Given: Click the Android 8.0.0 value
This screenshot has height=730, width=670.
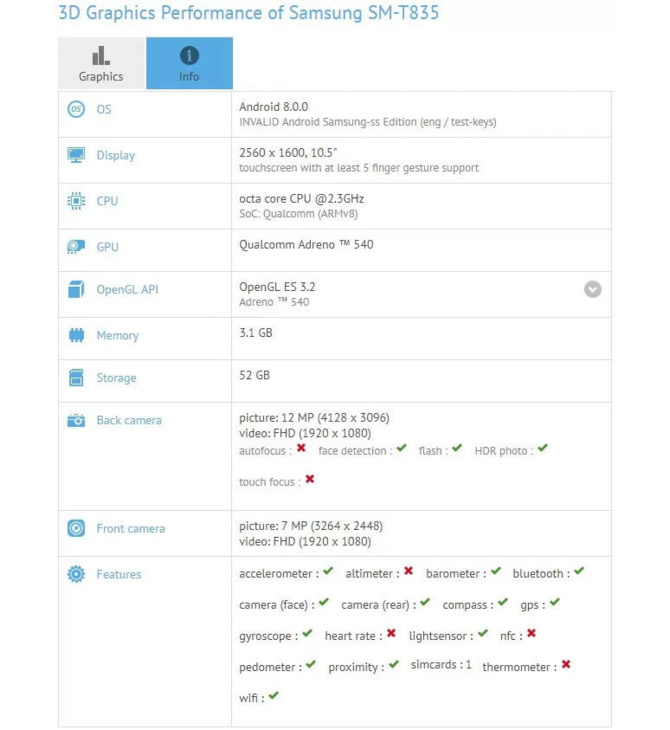Looking at the screenshot, I should click(274, 107).
